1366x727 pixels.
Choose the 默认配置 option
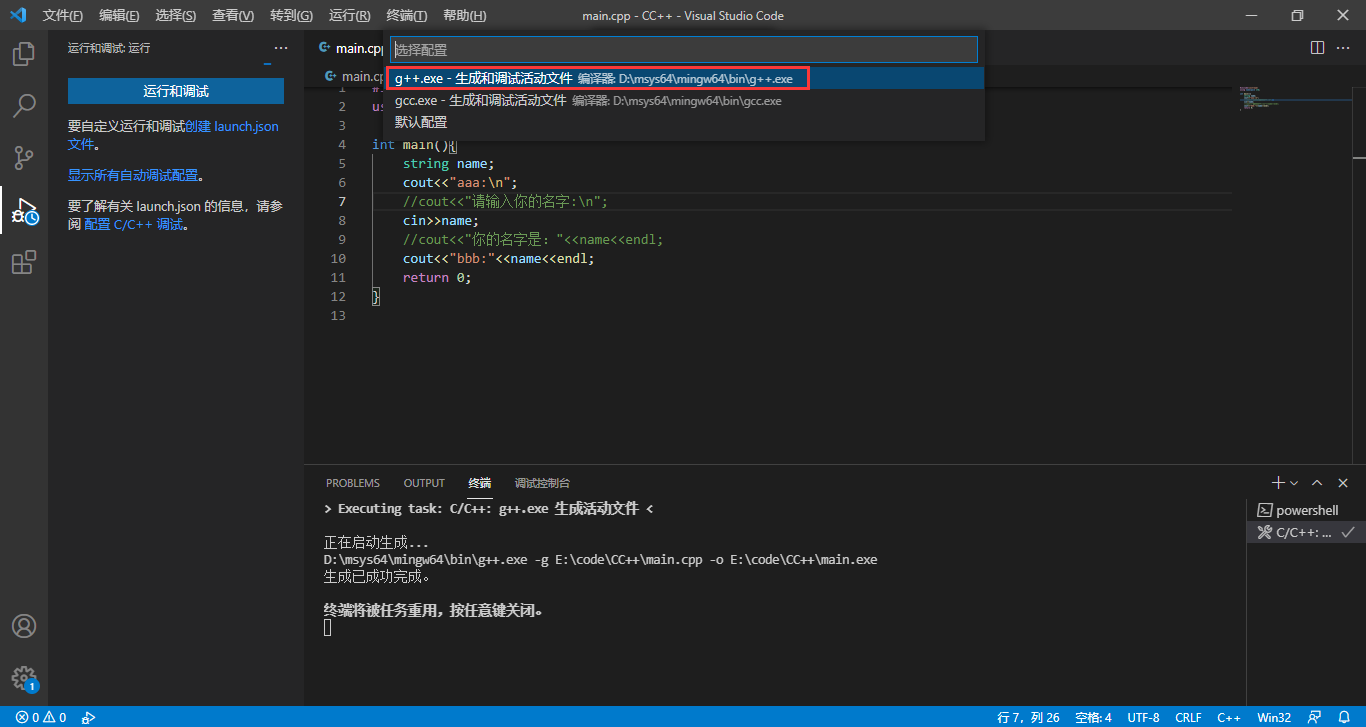click(683, 122)
